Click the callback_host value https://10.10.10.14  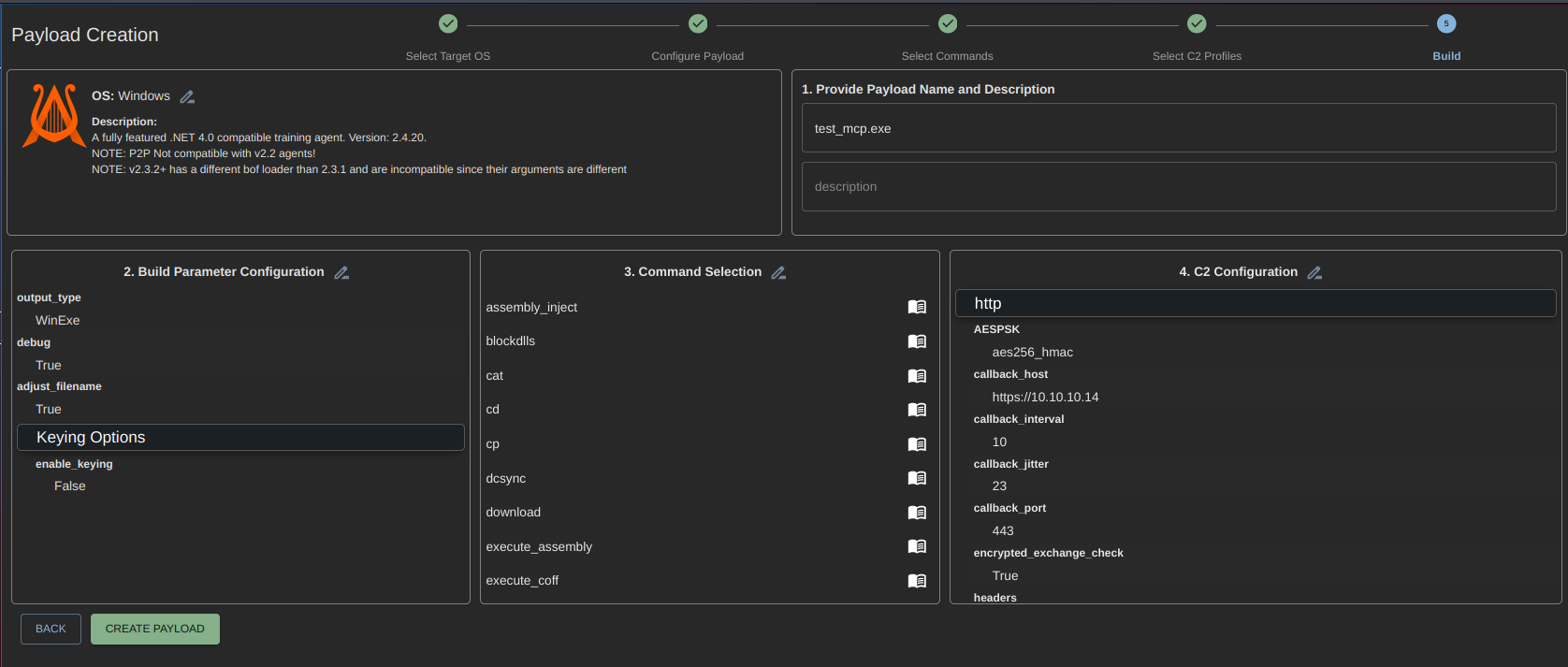coord(1045,397)
